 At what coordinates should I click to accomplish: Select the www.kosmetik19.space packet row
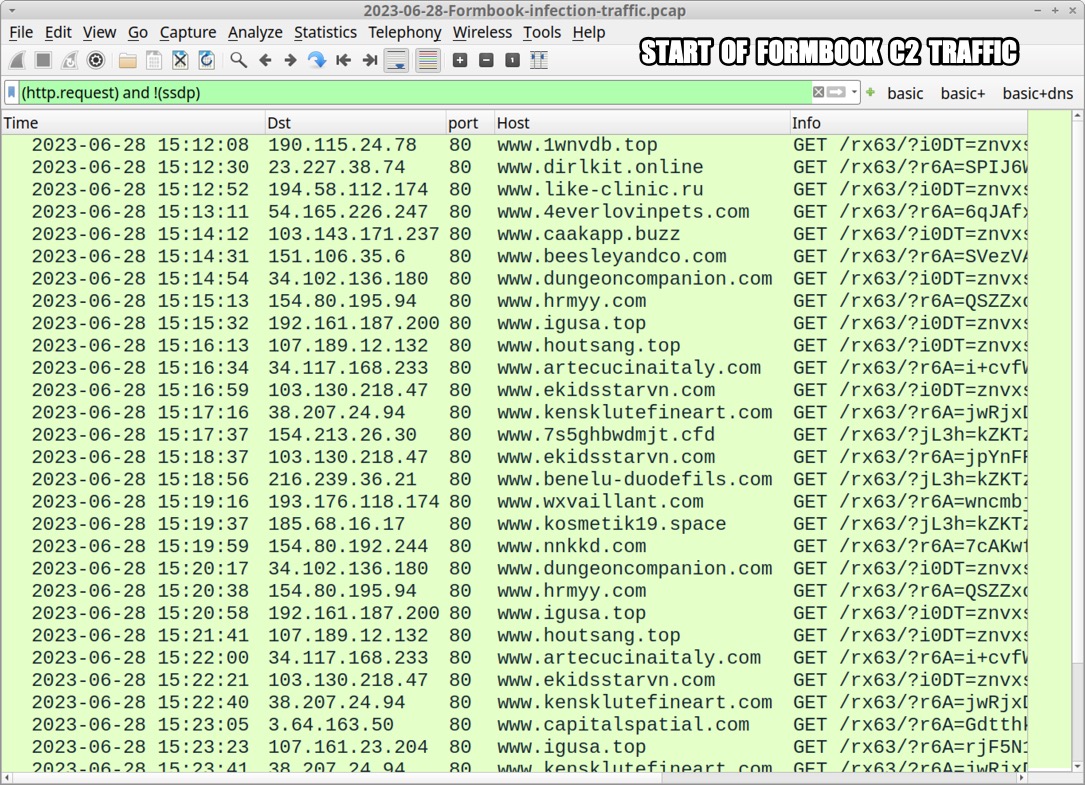[x=514, y=524]
